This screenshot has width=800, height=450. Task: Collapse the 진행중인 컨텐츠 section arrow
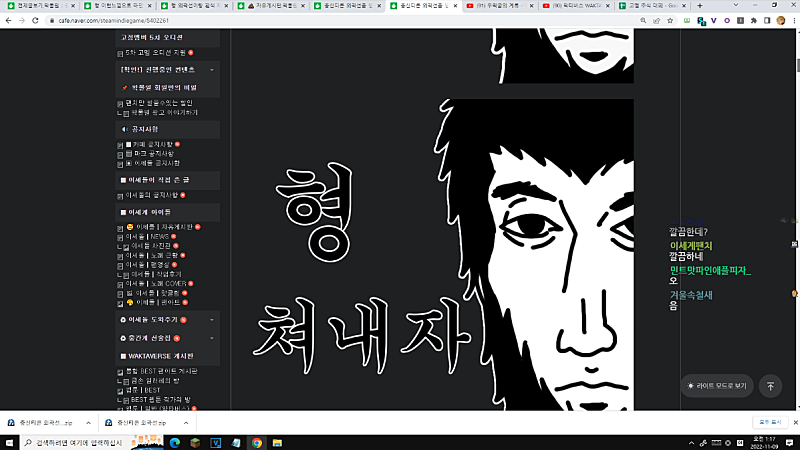click(212, 70)
